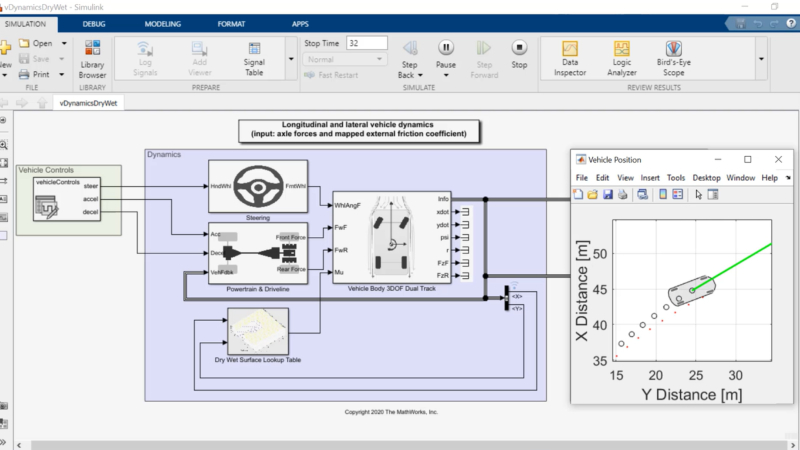The height and width of the screenshot is (450, 800).
Task: Click Print Figure icon in Vehicle Position toolbar
Action: coord(622,194)
